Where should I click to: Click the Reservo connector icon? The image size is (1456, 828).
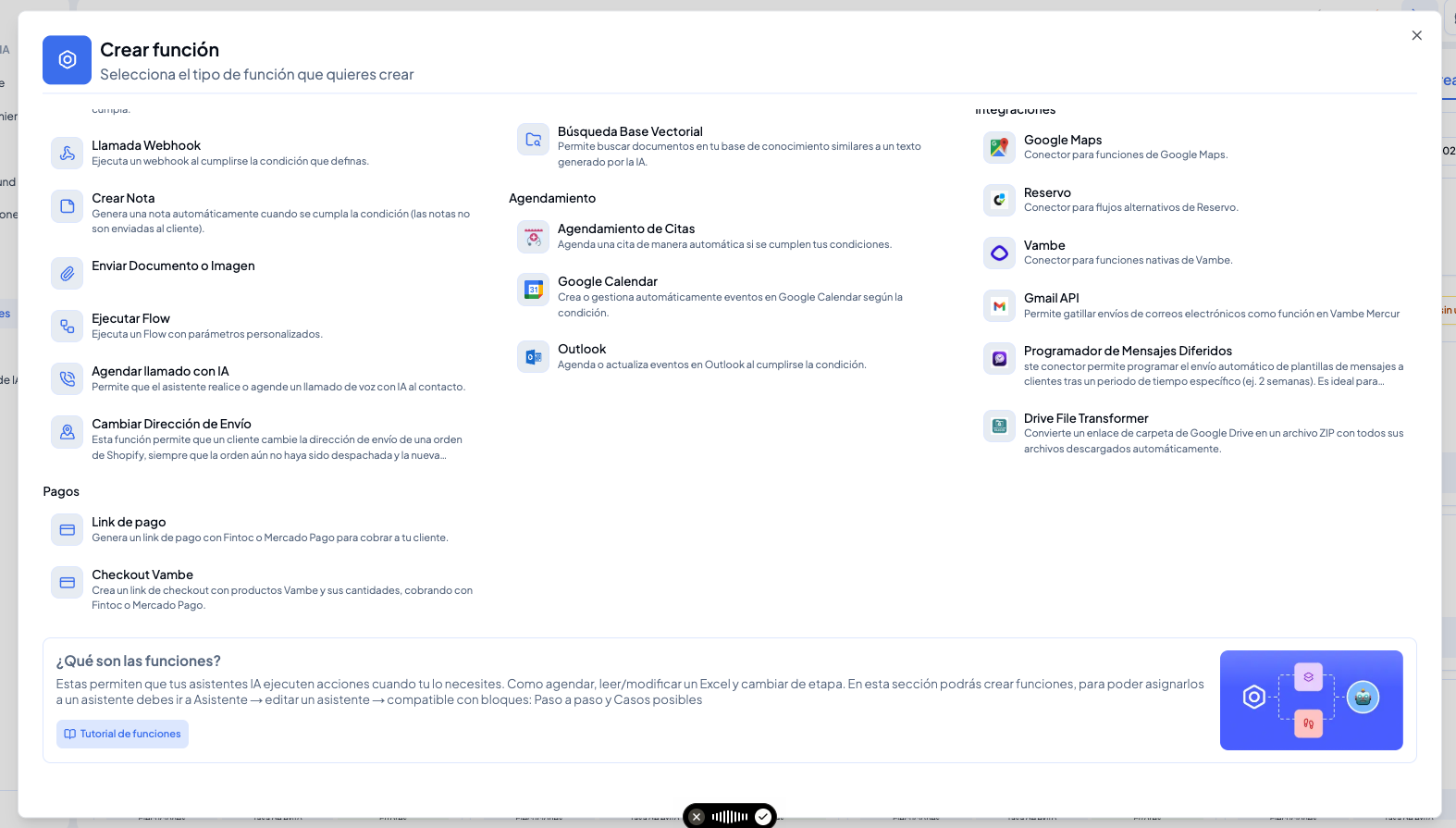(x=1000, y=201)
